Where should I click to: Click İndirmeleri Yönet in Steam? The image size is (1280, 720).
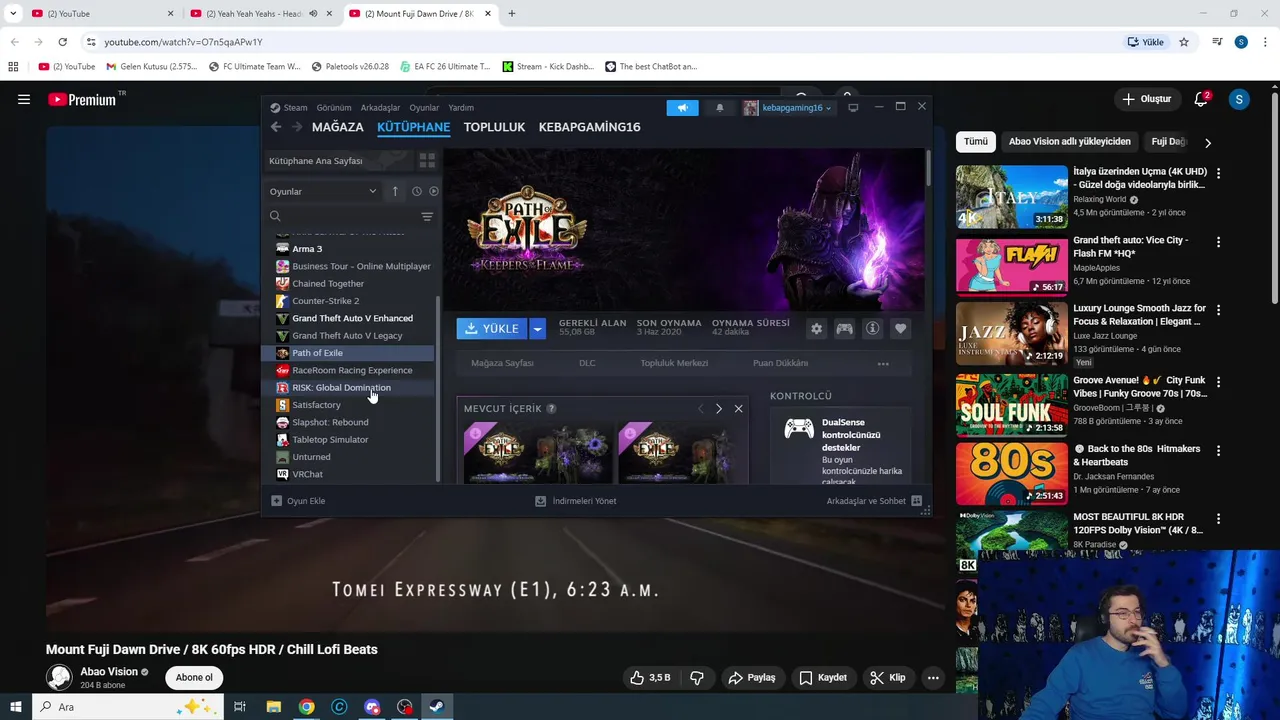point(576,501)
